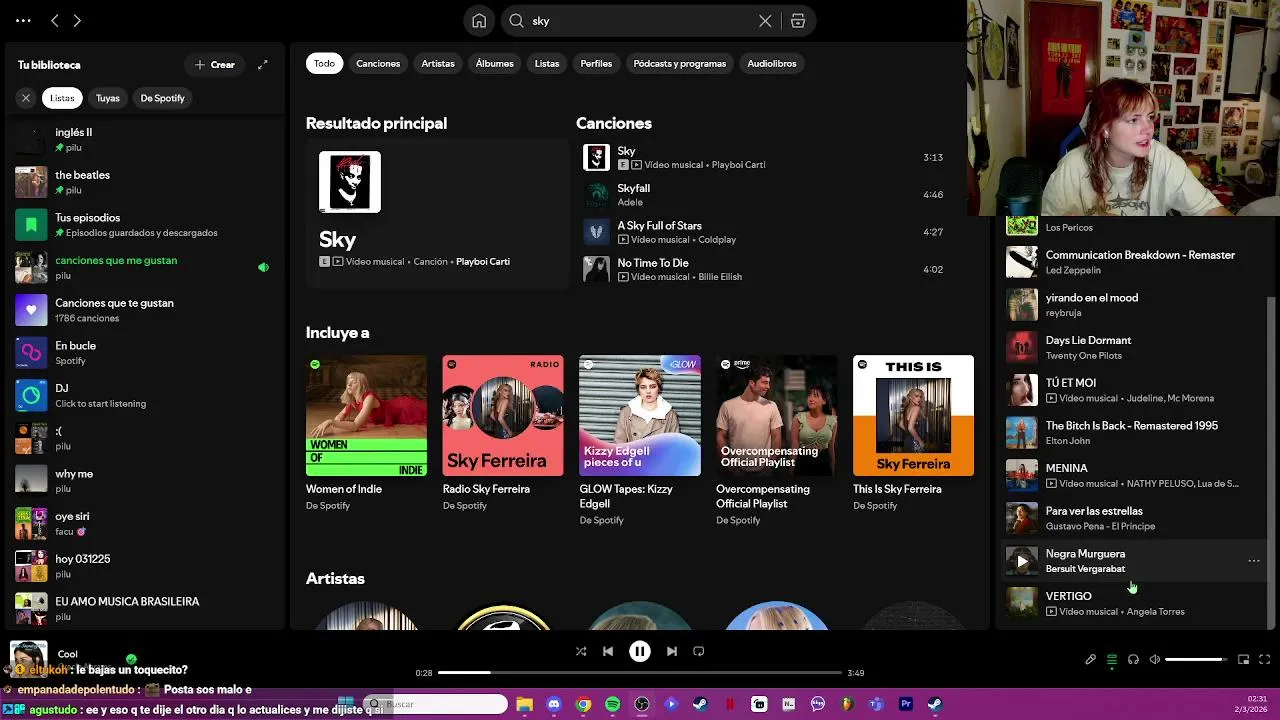Open the lyrics microphone view

tap(1090, 659)
